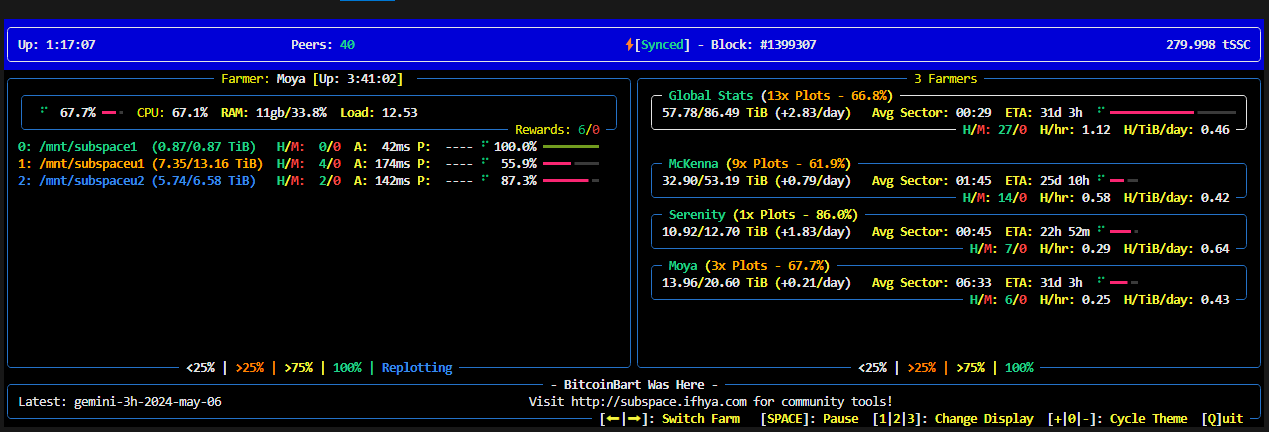Click the spinner icon beside 67.7% in Farmer summary

point(44,112)
